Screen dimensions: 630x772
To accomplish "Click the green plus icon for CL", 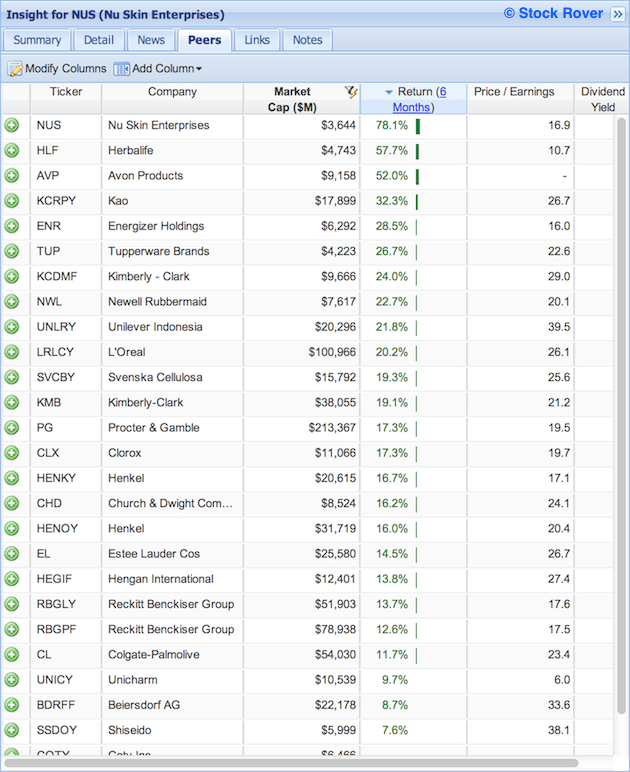I will tap(11, 654).
